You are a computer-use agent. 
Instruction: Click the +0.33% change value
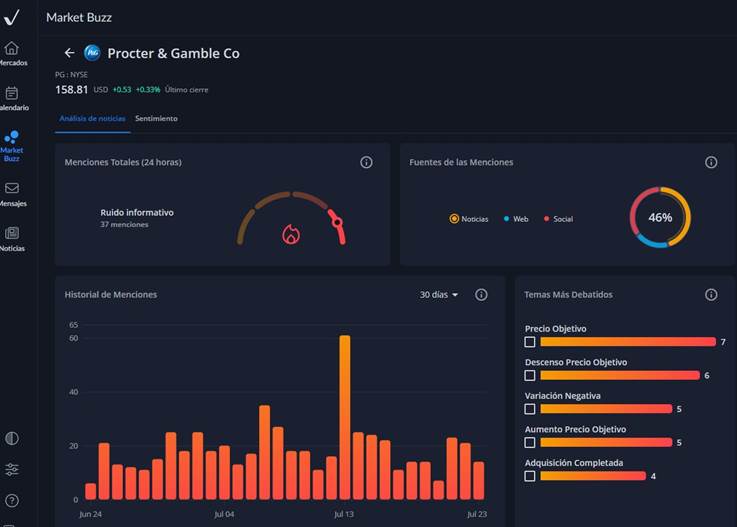(x=148, y=89)
